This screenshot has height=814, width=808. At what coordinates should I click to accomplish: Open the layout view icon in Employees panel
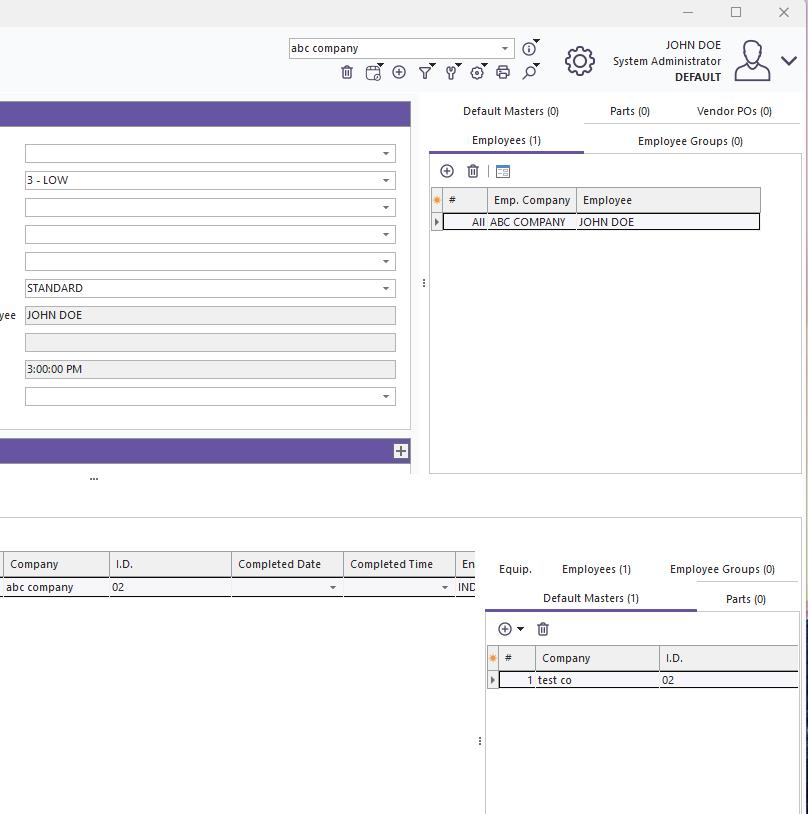click(x=503, y=171)
